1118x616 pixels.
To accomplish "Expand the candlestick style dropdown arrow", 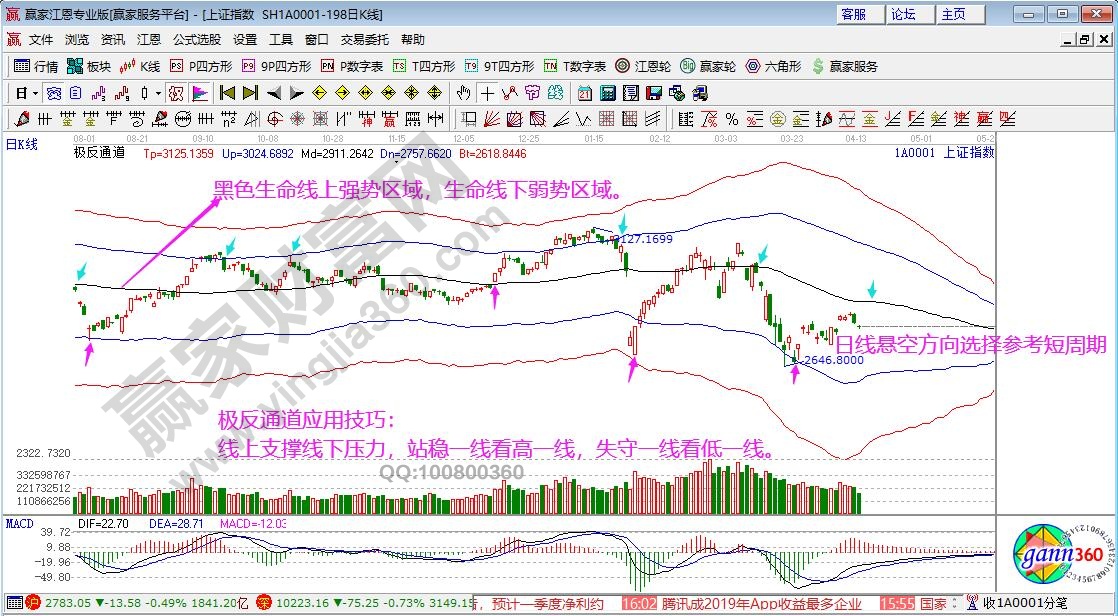I will (x=159, y=93).
